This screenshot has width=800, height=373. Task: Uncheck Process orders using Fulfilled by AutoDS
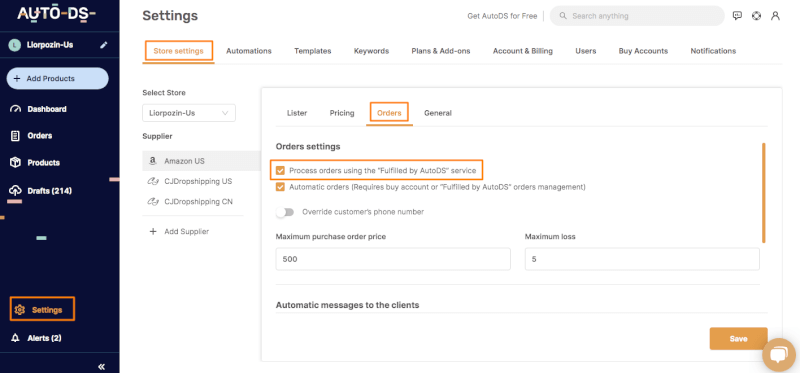280,170
